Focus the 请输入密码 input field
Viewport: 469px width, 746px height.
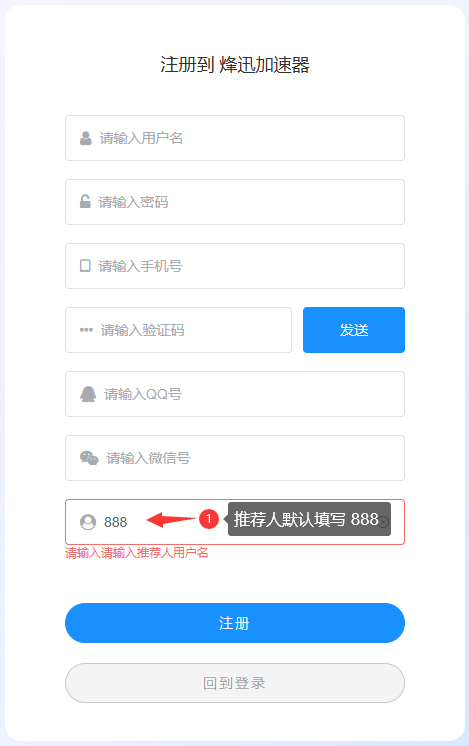(235, 202)
